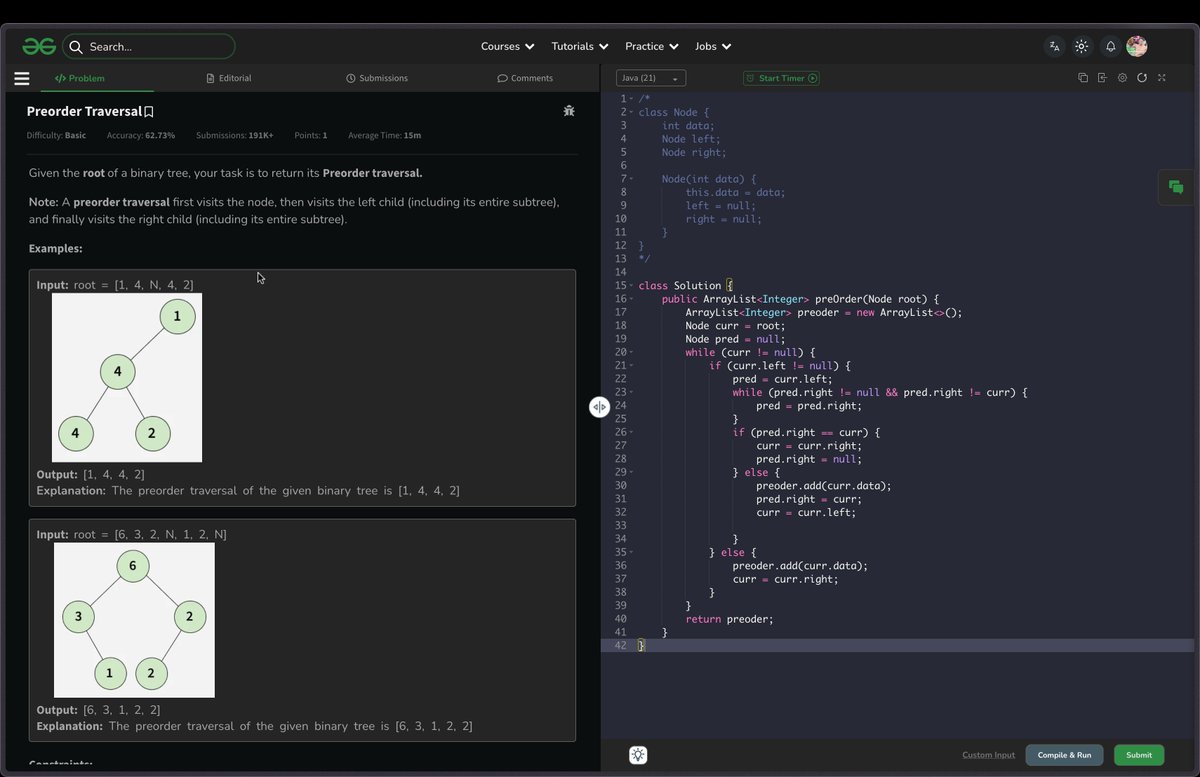This screenshot has height=777, width=1200.
Task: Open the Java (21) language dropdown
Action: [x=650, y=77]
